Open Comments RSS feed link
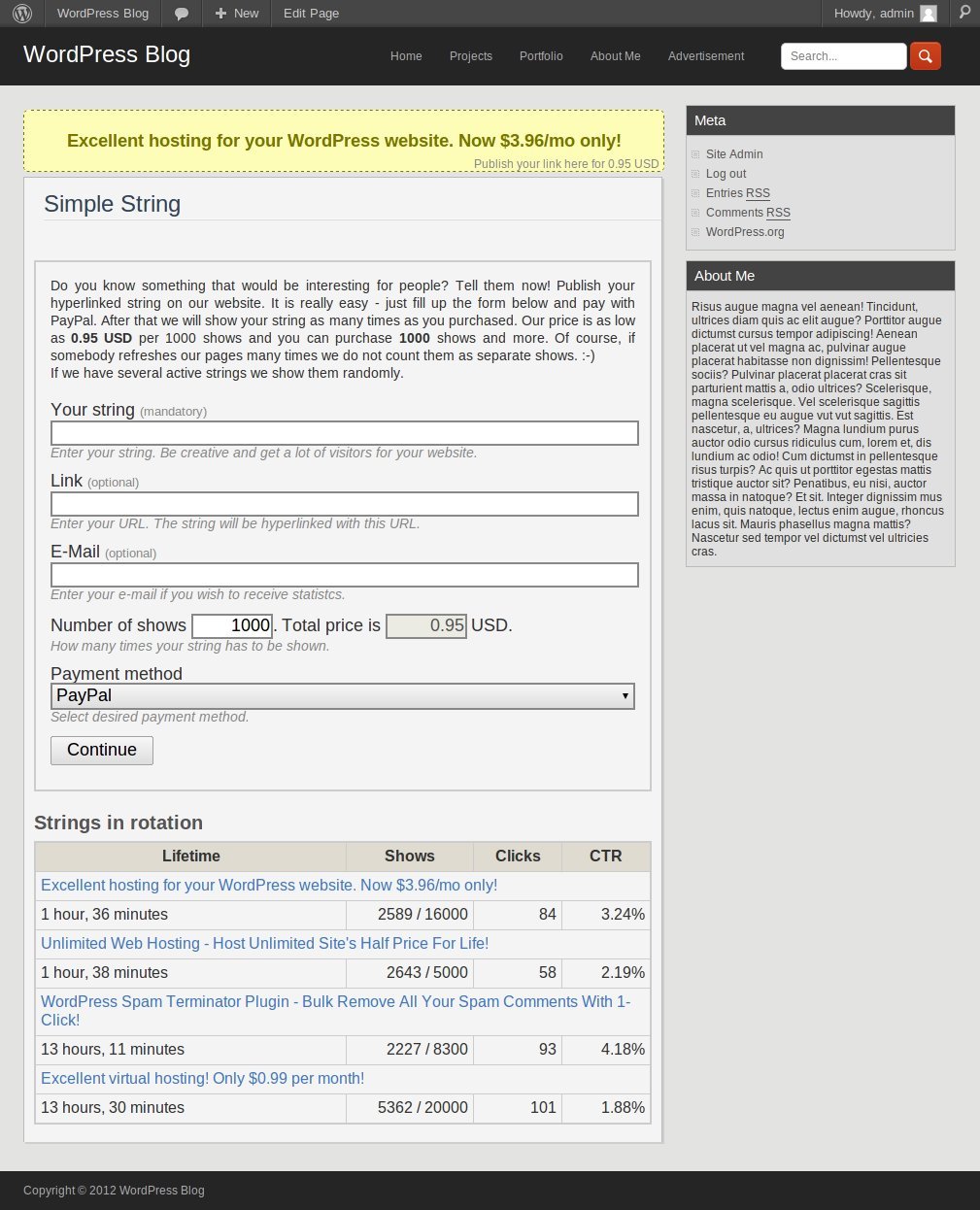 pyautogui.click(x=748, y=213)
